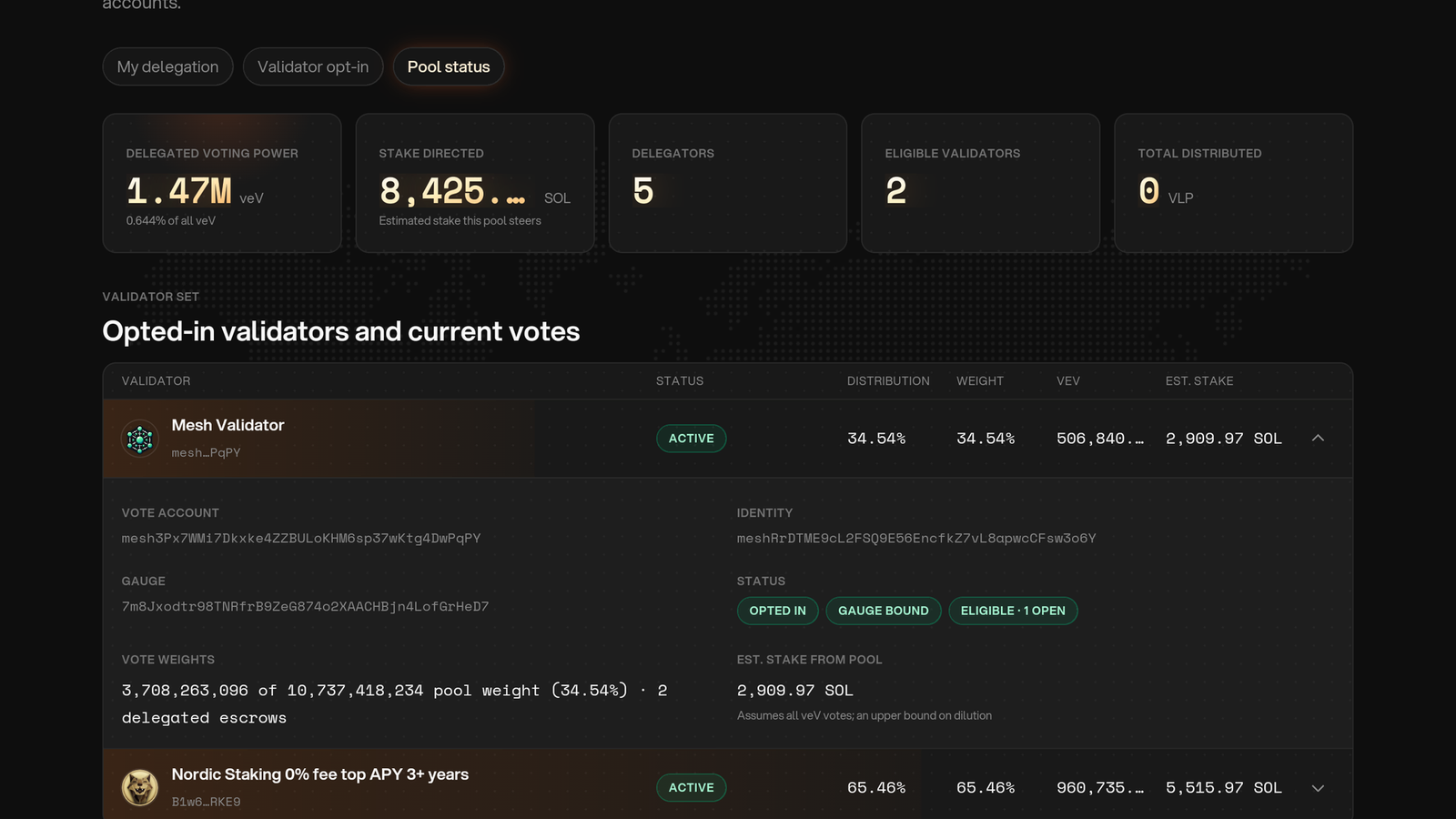Click the Nordic Staking avatar icon
1456x819 pixels.
pos(140,788)
